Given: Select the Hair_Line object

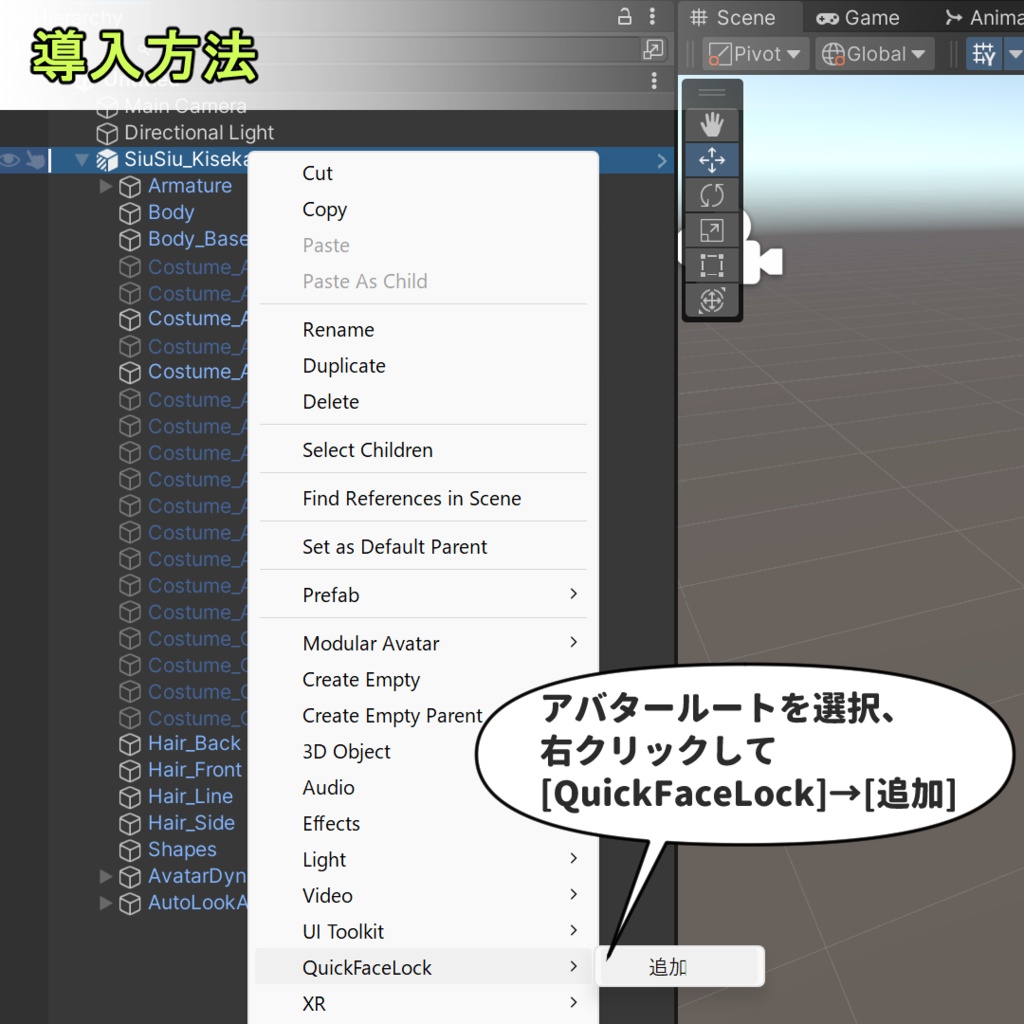Looking at the screenshot, I should (190, 796).
